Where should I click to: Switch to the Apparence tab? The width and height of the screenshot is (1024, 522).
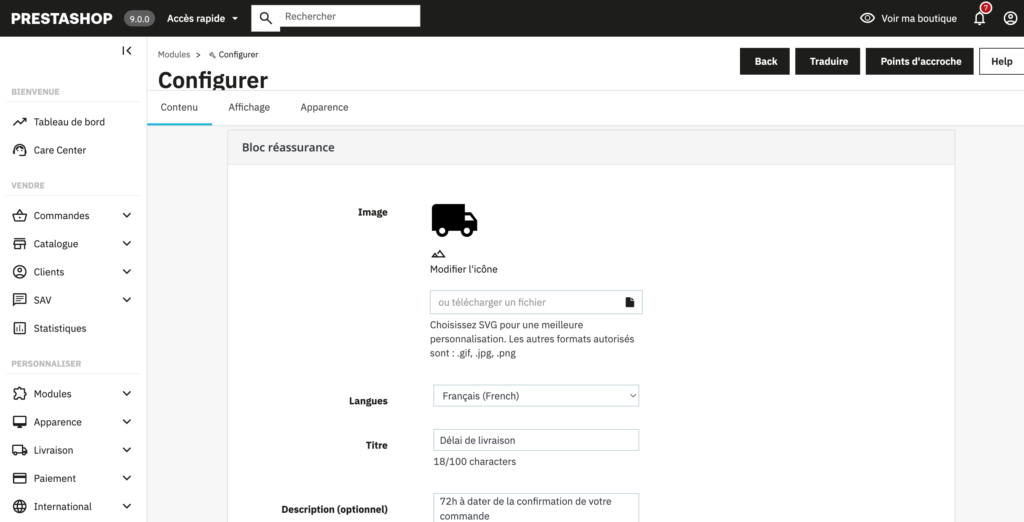324,107
